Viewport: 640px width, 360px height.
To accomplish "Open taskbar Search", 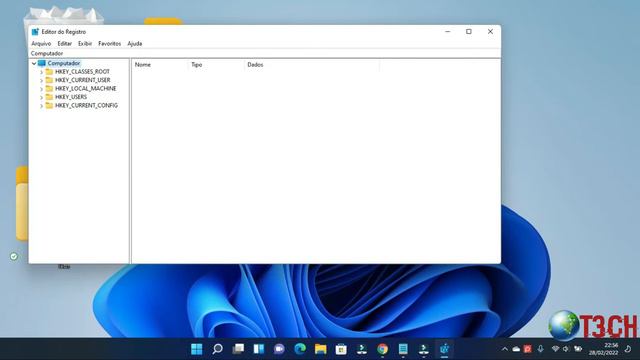I will pos(218,349).
